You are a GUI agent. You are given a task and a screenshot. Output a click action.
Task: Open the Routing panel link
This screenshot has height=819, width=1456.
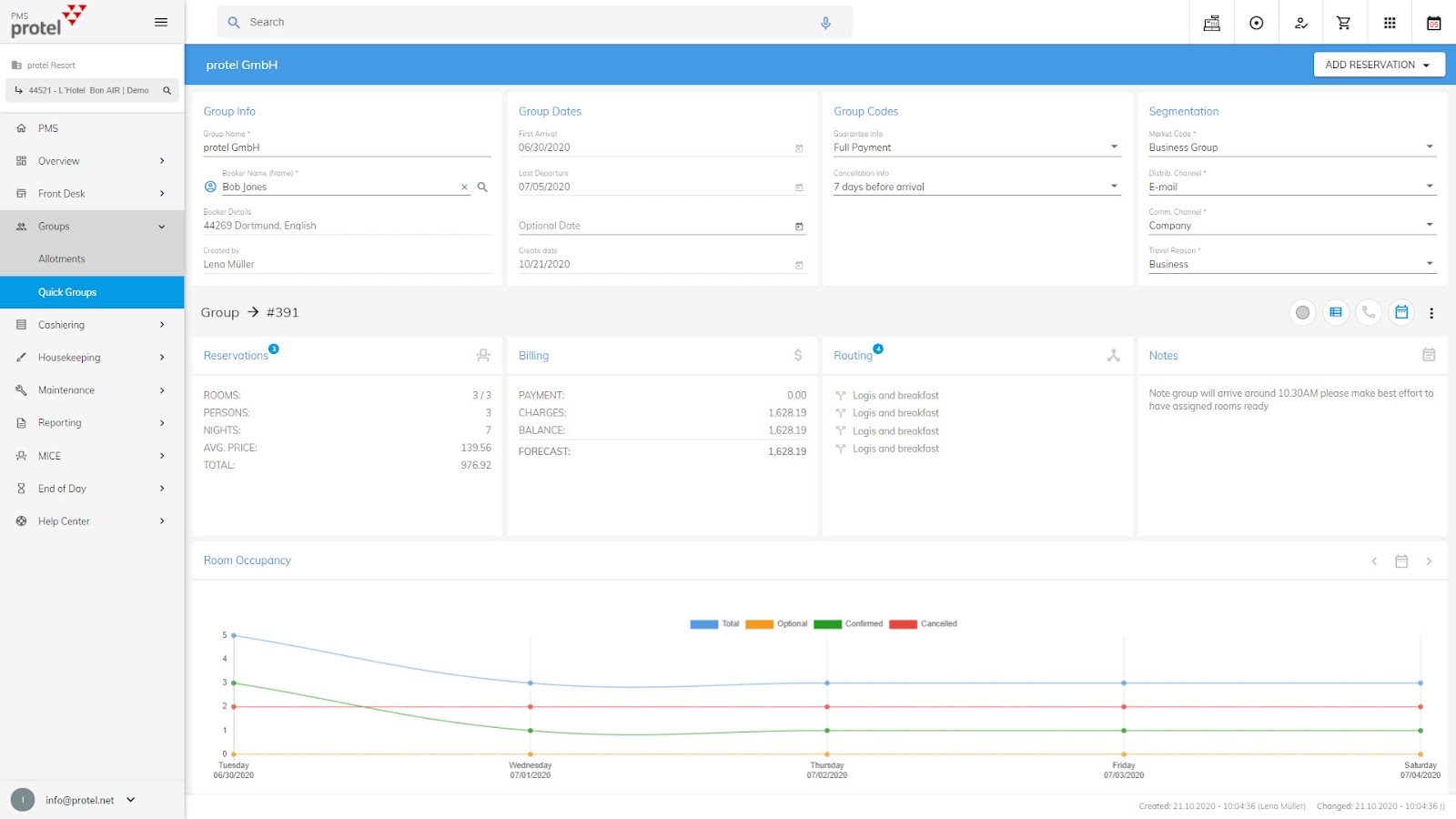853,356
